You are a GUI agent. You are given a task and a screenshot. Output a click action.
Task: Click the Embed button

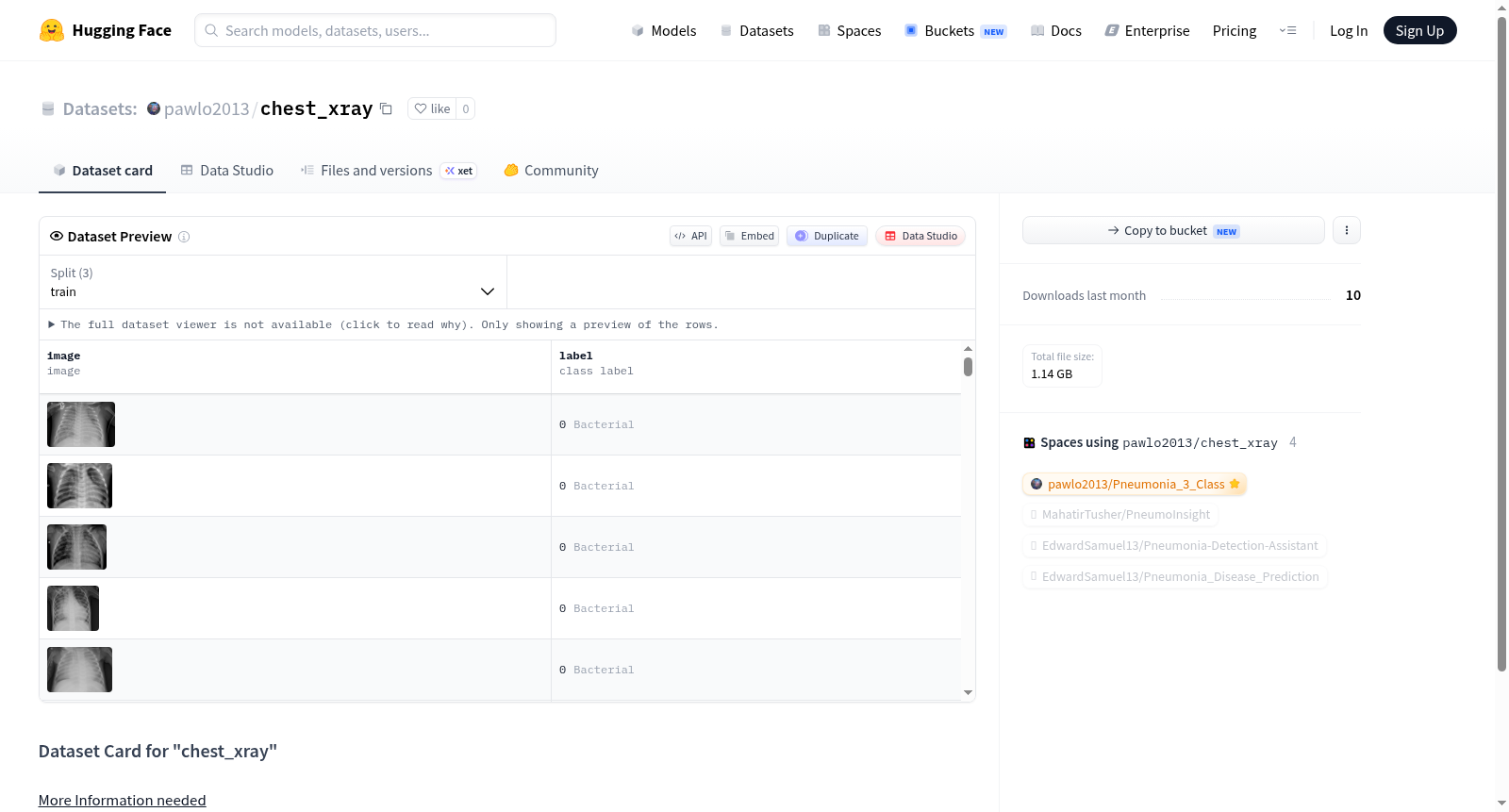coord(749,236)
